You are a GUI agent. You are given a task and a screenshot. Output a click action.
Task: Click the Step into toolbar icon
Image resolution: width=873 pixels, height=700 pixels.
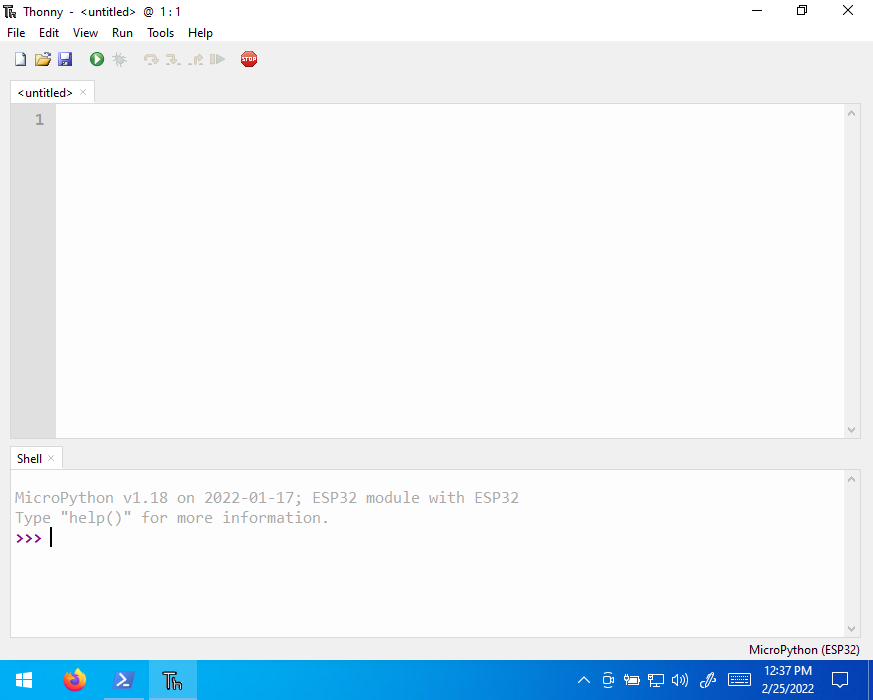coord(173,59)
